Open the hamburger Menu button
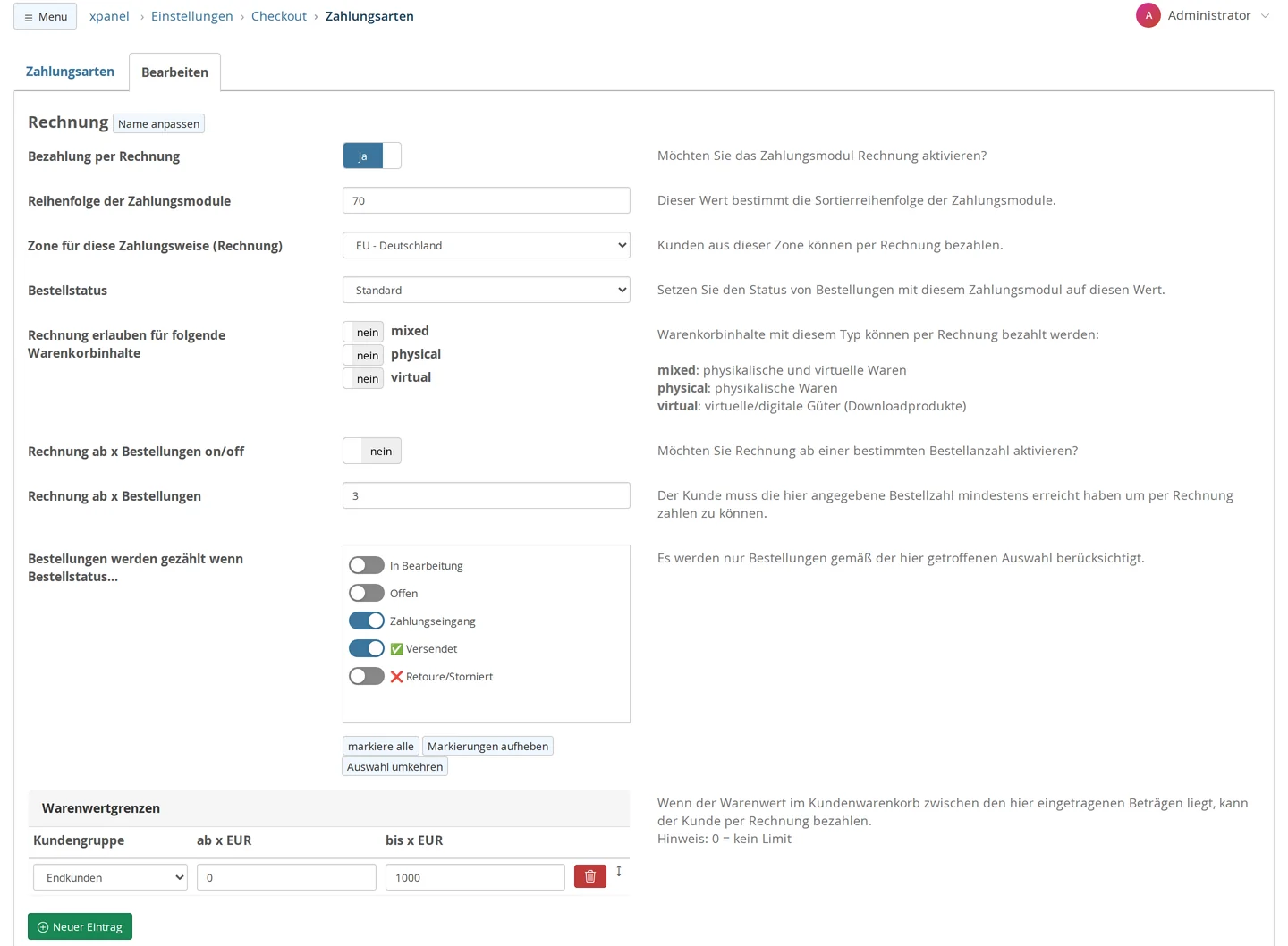The image size is (1288, 946). click(x=45, y=16)
